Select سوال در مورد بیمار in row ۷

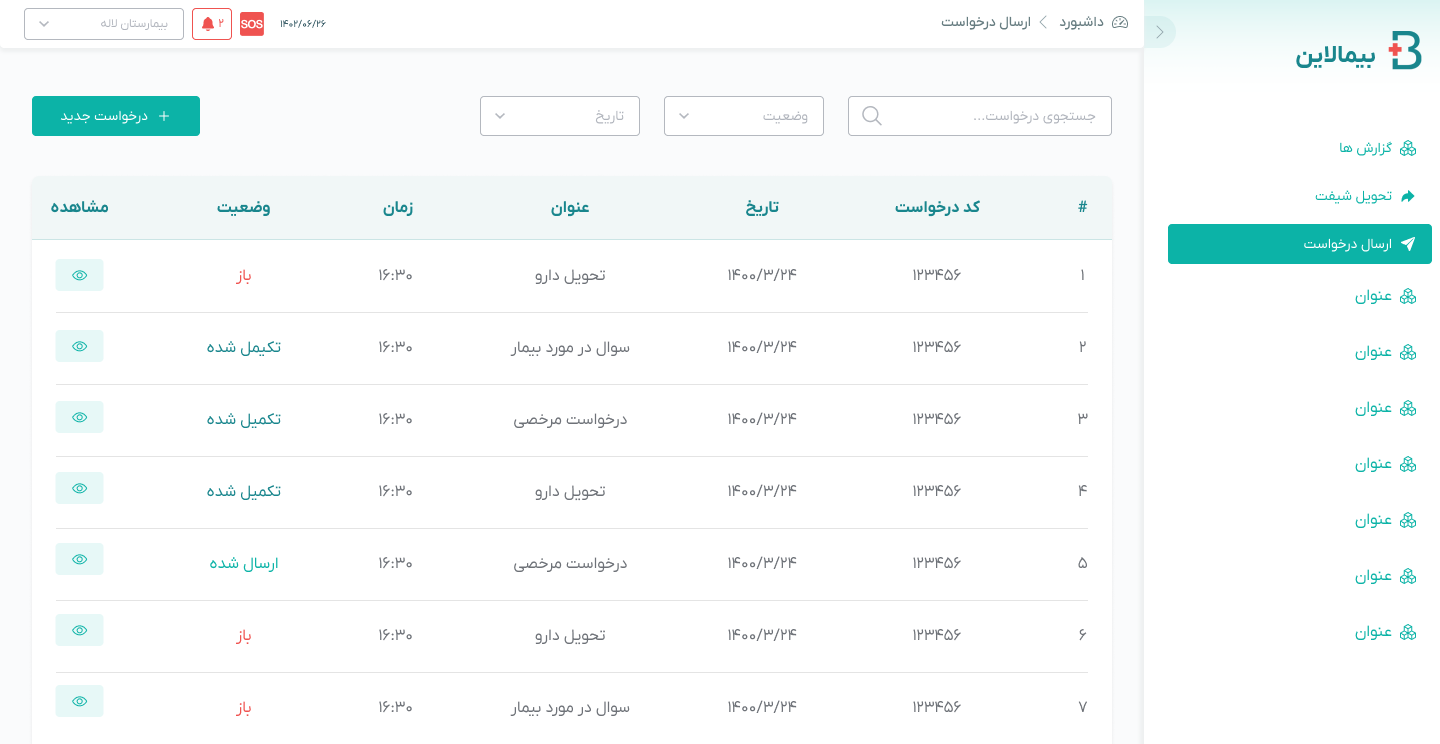570,707
